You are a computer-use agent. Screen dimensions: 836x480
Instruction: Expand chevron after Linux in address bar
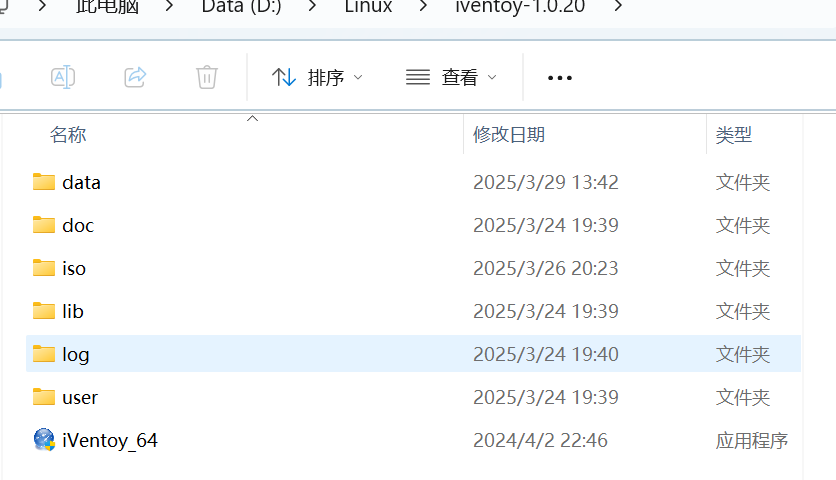423,6
